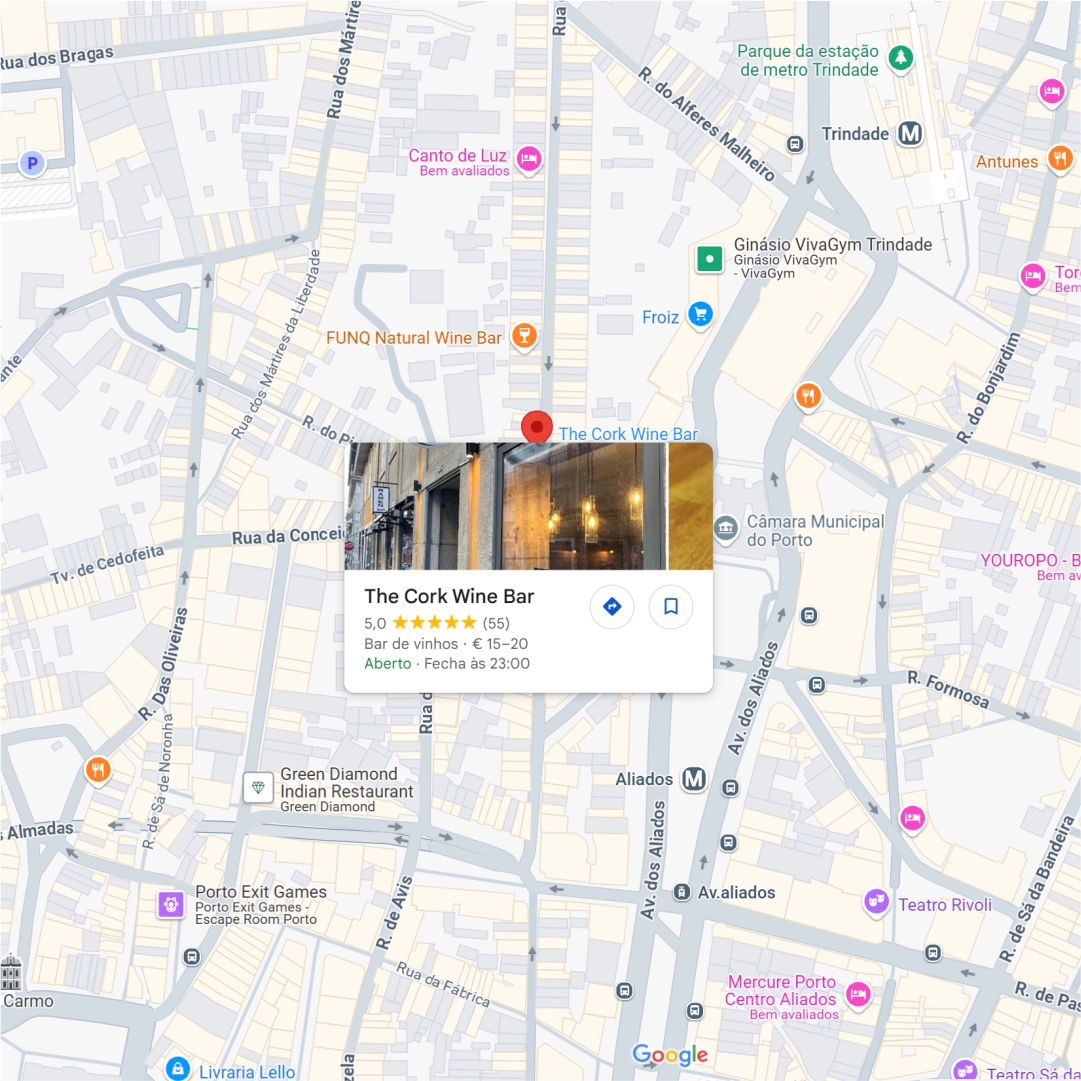Select the 'FUNQ Natural Wine Bar' label
Viewport: 1081px width, 1081px height.
pos(414,338)
